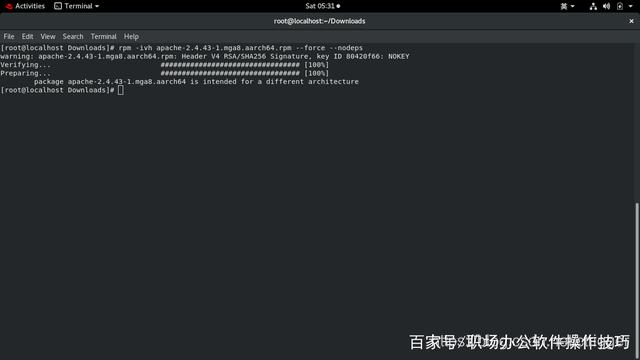The image size is (640, 360).
Task: Click the terminal icon in top bar
Action: (x=58, y=6)
